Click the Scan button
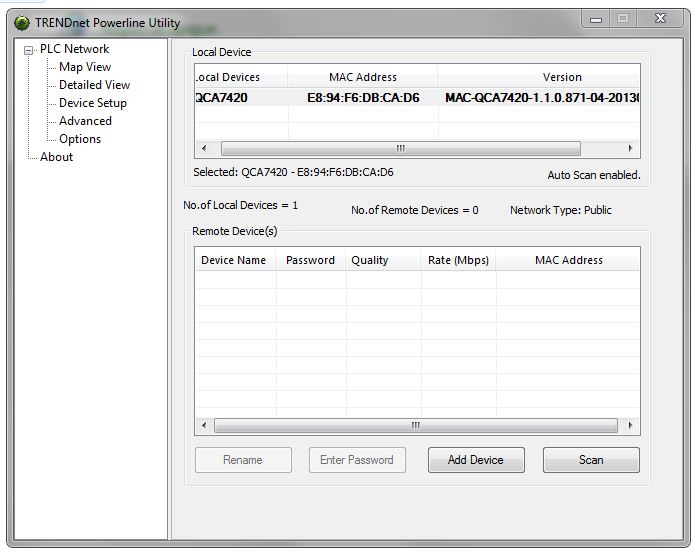The height and width of the screenshot is (554, 694). click(x=591, y=460)
